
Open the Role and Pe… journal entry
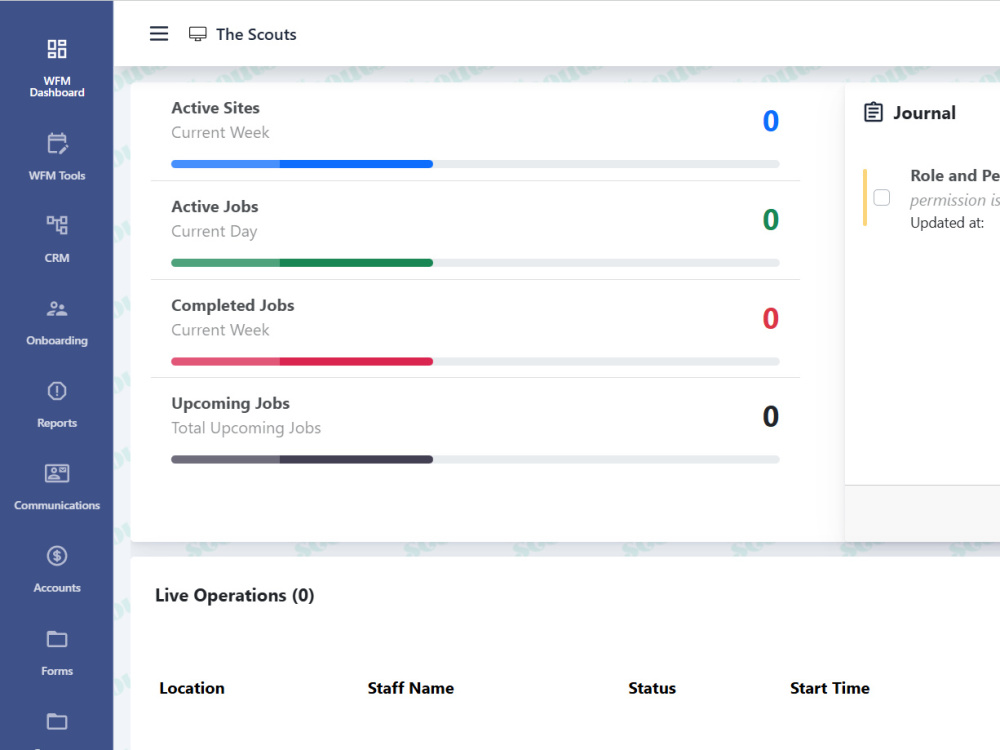[x=955, y=175]
